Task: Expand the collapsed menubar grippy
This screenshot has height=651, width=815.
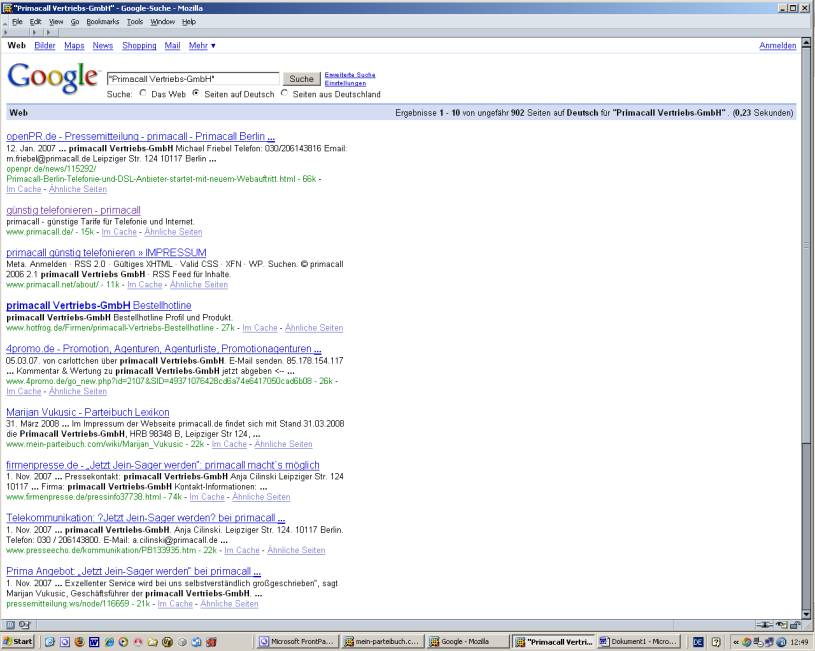Action: coord(5,23)
